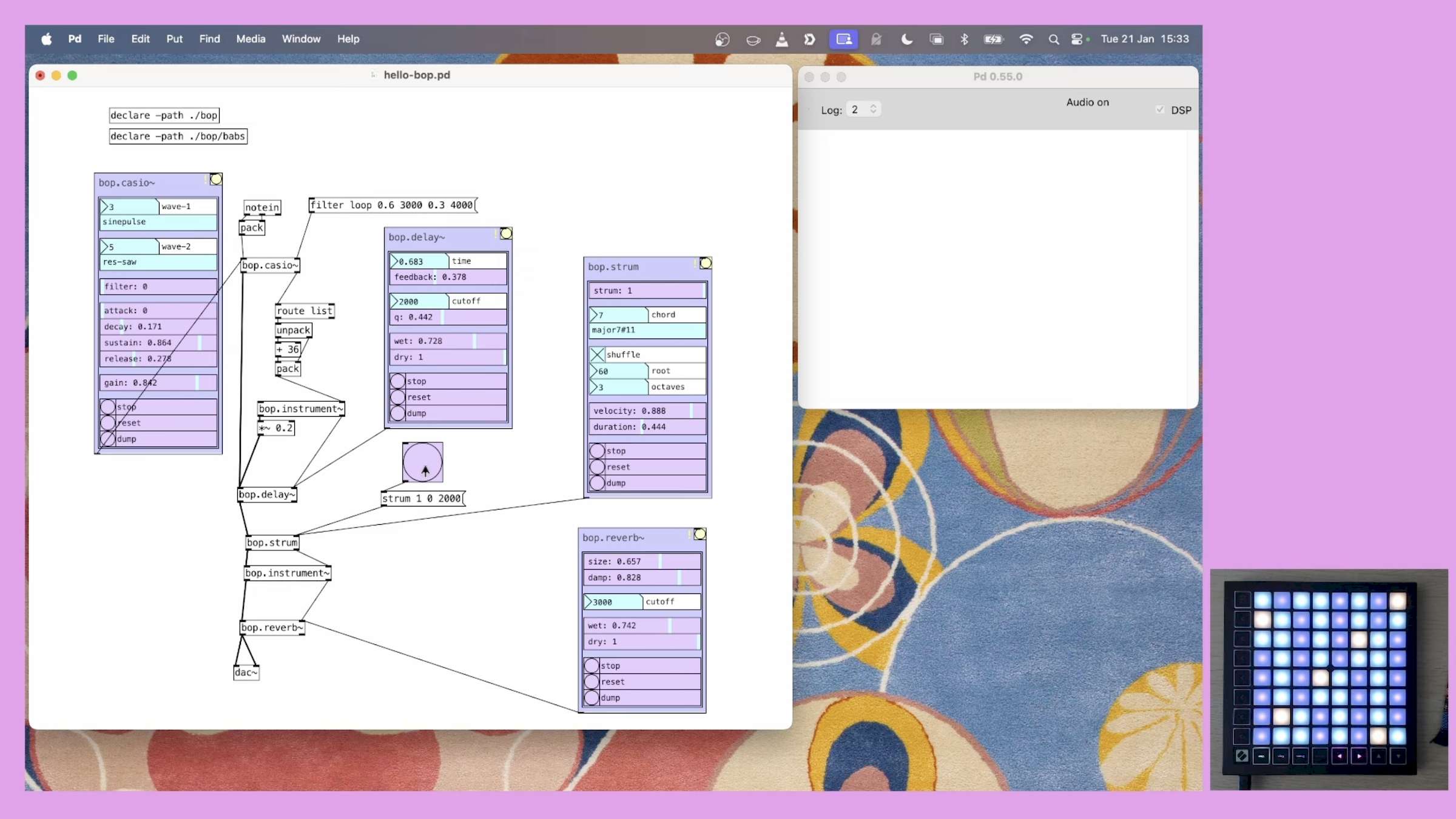1456x819 pixels.
Task: Open the Window menu
Action: pos(301,39)
